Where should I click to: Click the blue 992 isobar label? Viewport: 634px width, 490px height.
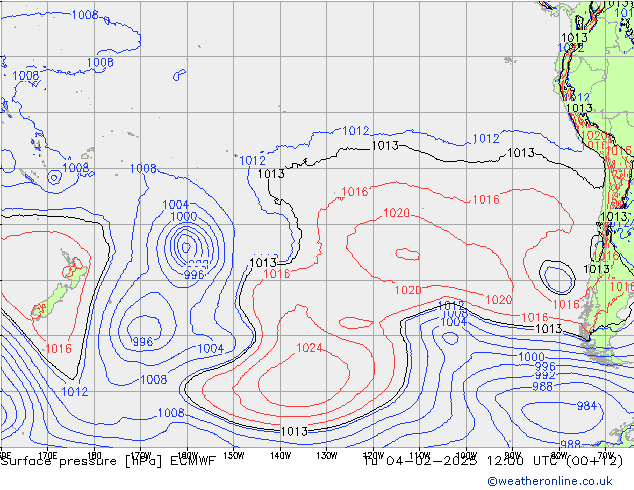(x=545, y=376)
